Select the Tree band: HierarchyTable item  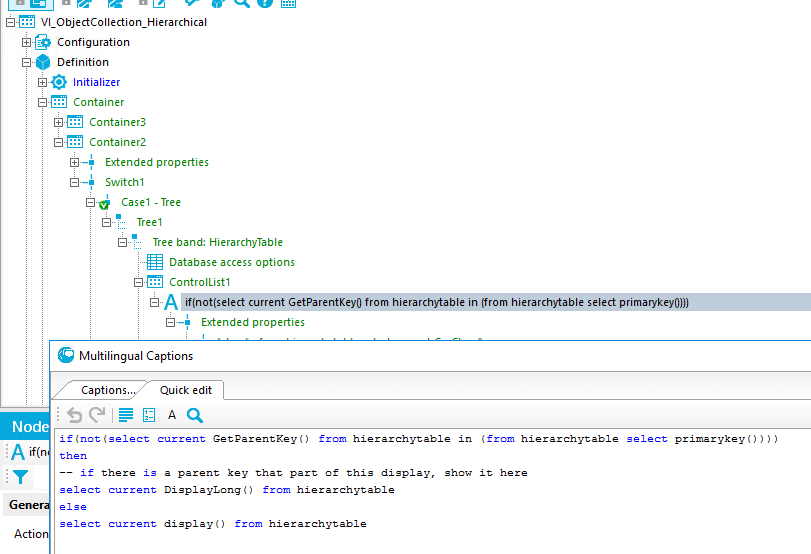(217, 242)
